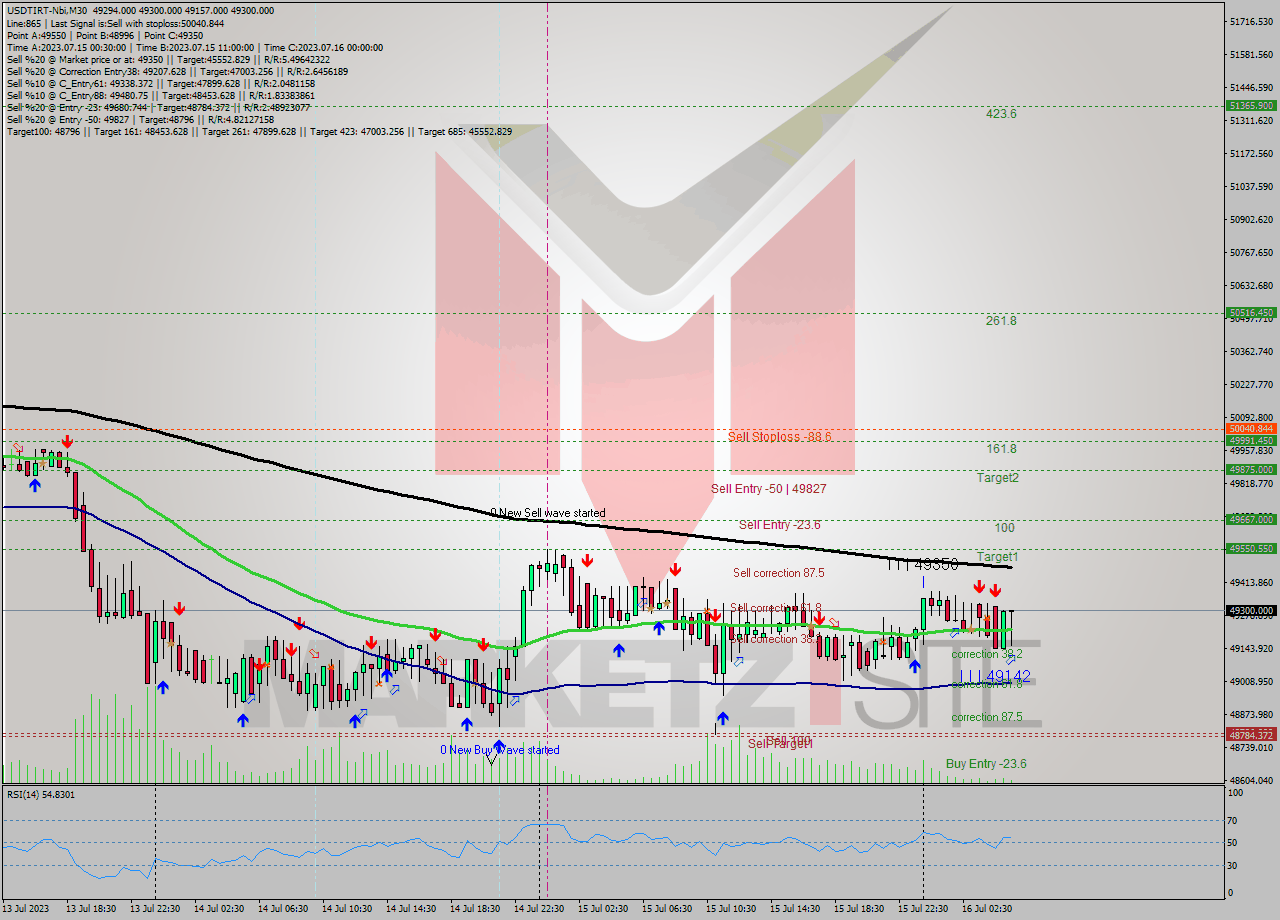This screenshot has height=920, width=1280.
Task: Click the 50362.740 price axis value
Action: [1252, 351]
